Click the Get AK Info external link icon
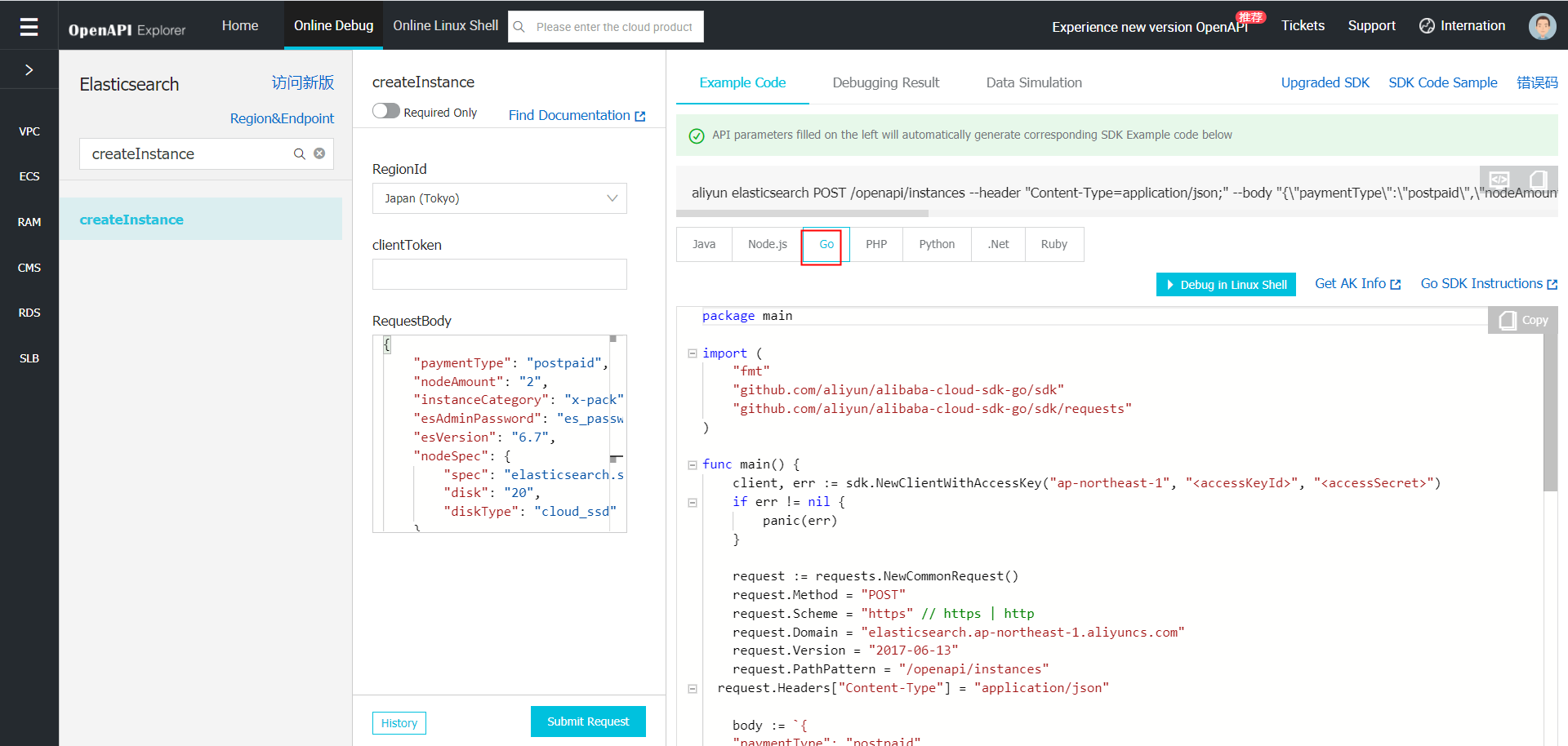Image resolution: width=1568 pixels, height=746 pixels. [1396, 284]
